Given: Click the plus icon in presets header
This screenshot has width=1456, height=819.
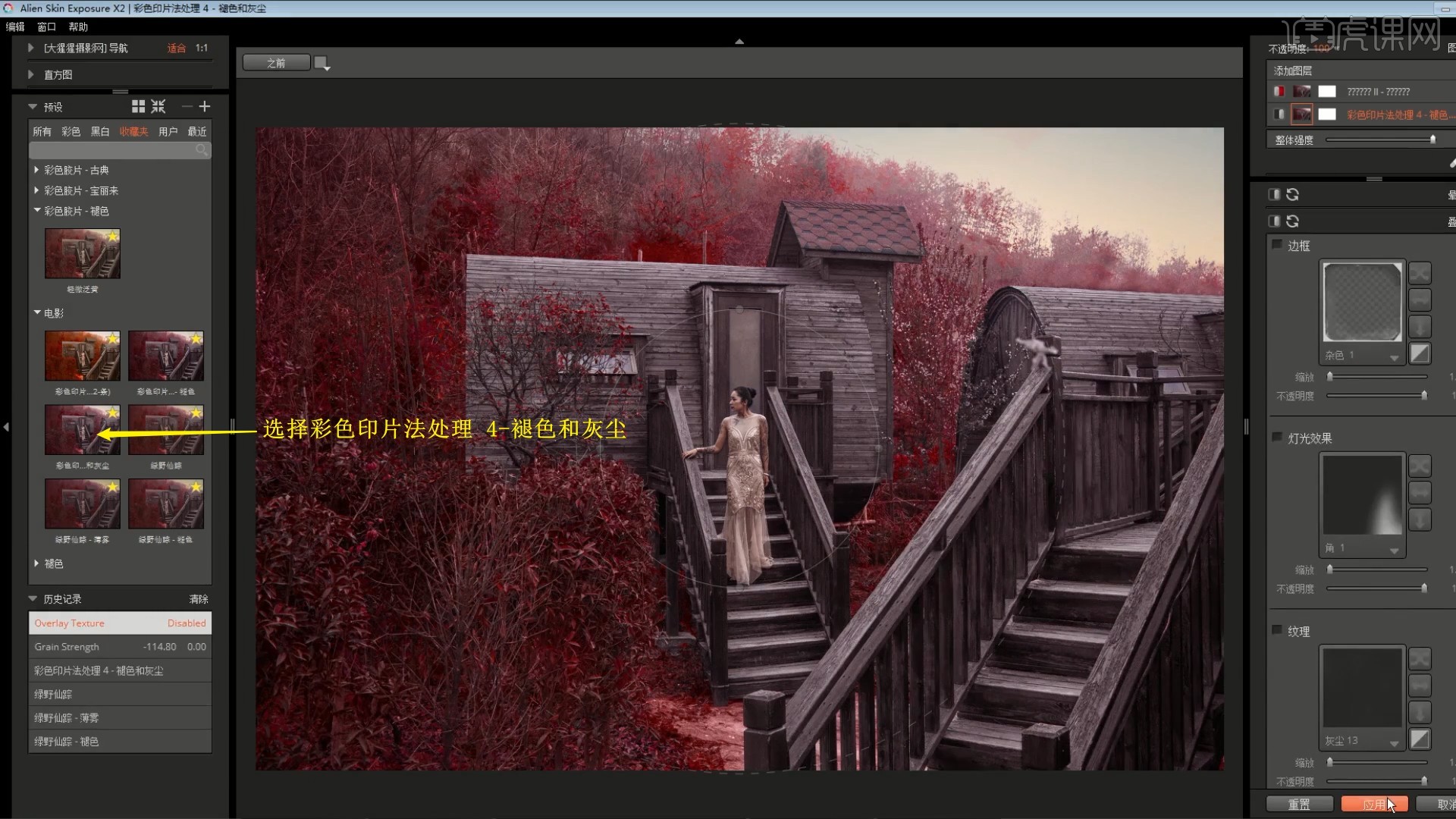Looking at the screenshot, I should pyautogui.click(x=204, y=107).
